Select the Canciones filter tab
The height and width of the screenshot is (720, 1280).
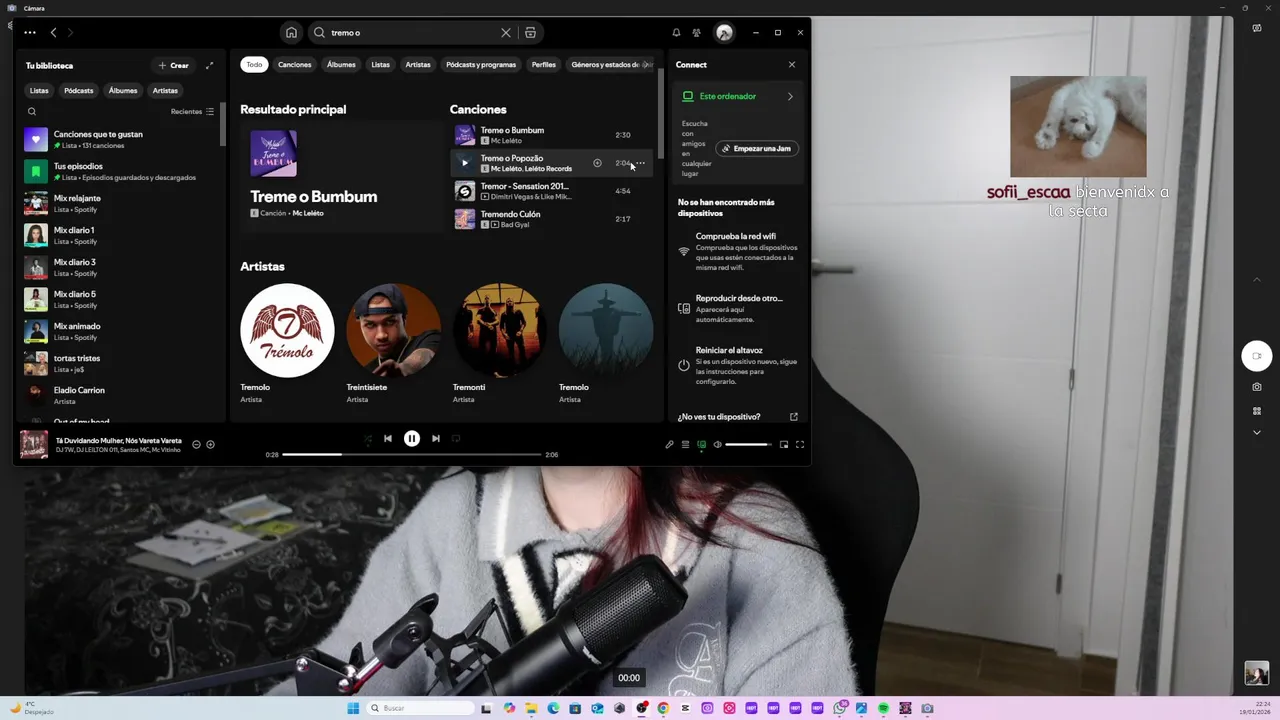point(295,64)
